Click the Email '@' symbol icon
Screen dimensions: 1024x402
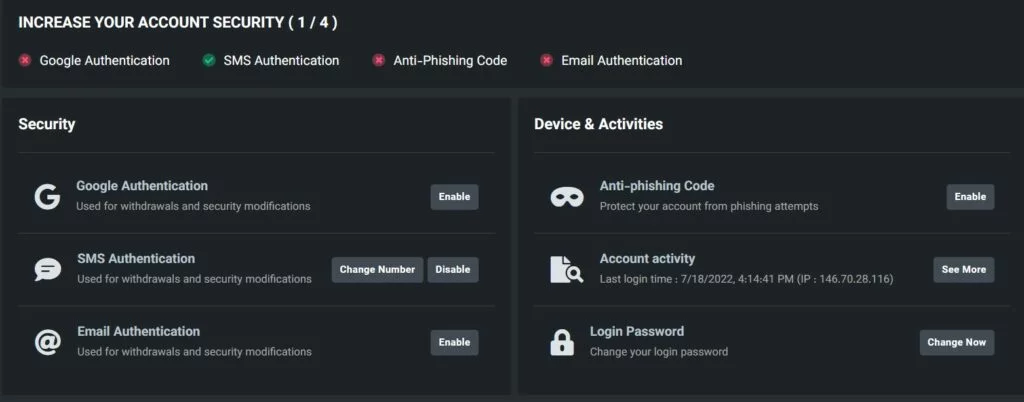tap(47, 342)
